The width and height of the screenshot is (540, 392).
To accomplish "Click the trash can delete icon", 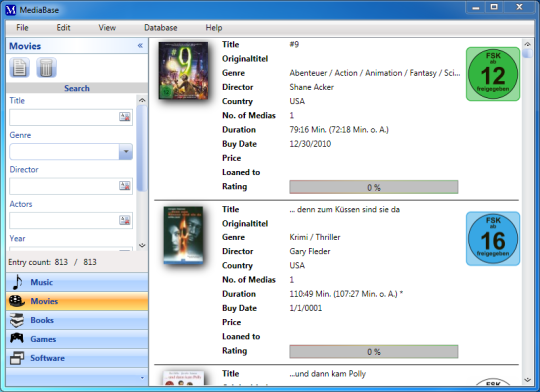I will [46, 68].
